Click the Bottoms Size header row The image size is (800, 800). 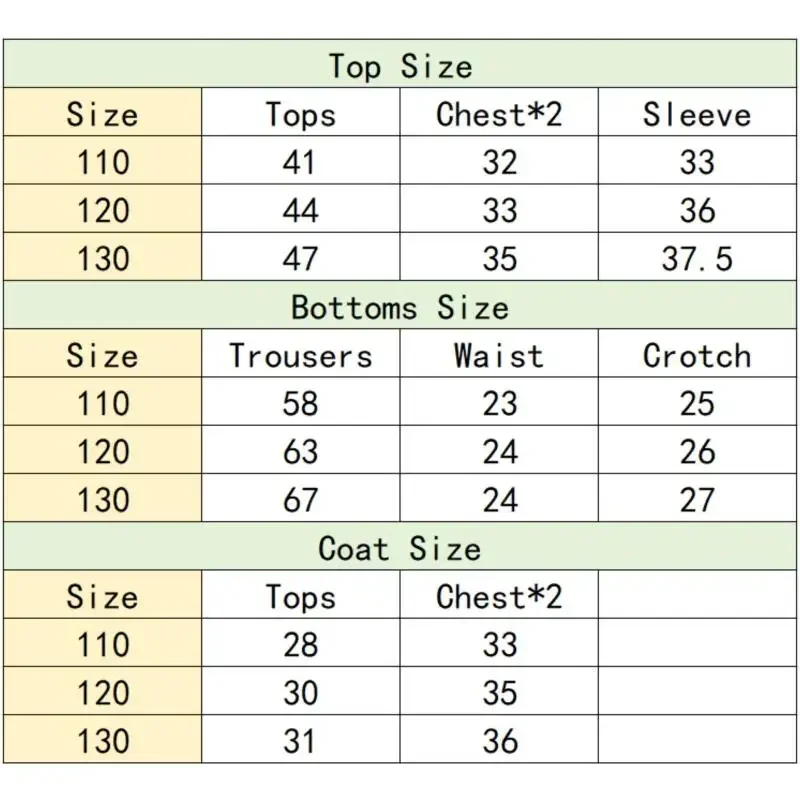400,307
